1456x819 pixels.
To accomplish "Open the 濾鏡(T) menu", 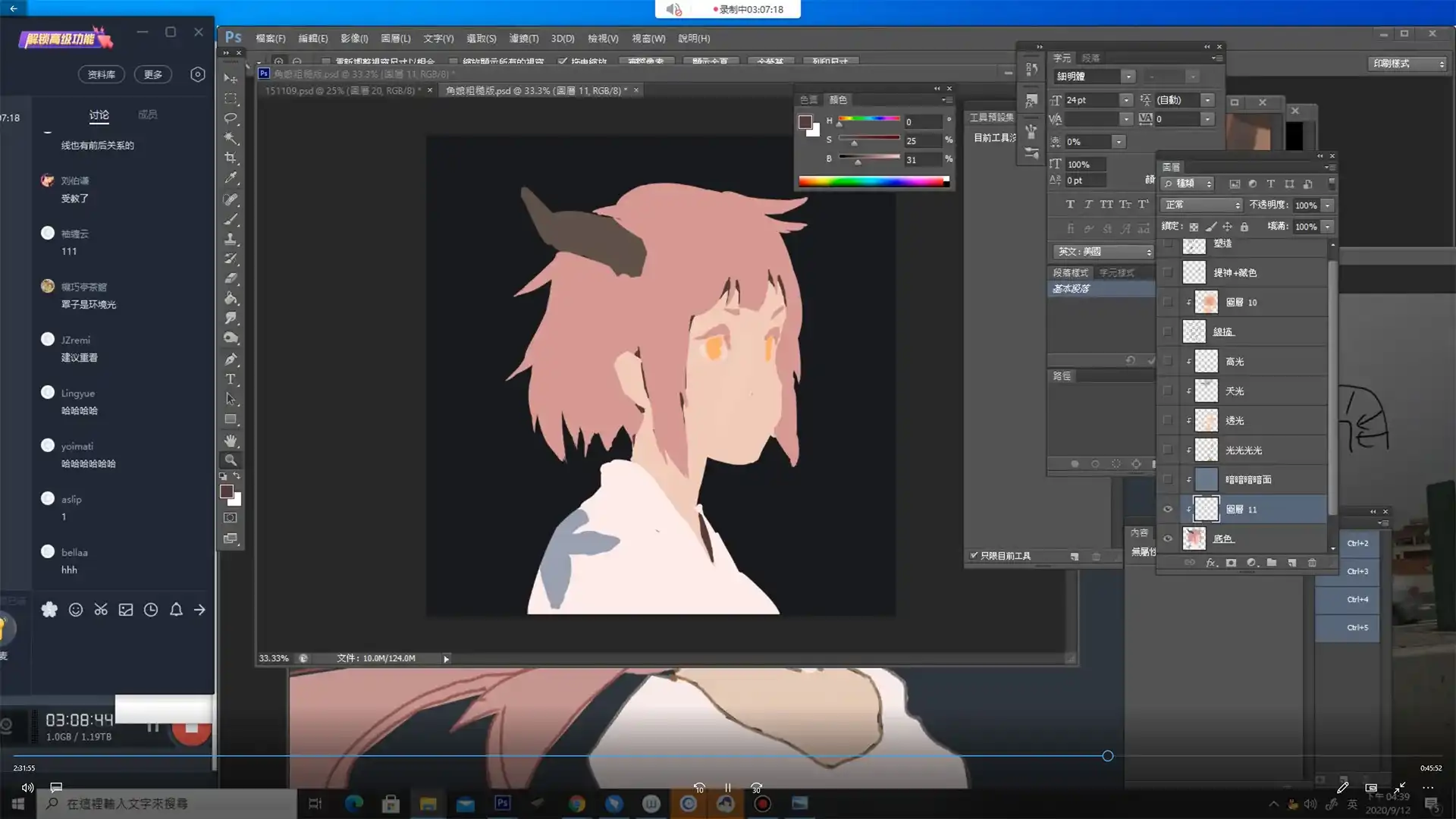I will click(x=523, y=38).
